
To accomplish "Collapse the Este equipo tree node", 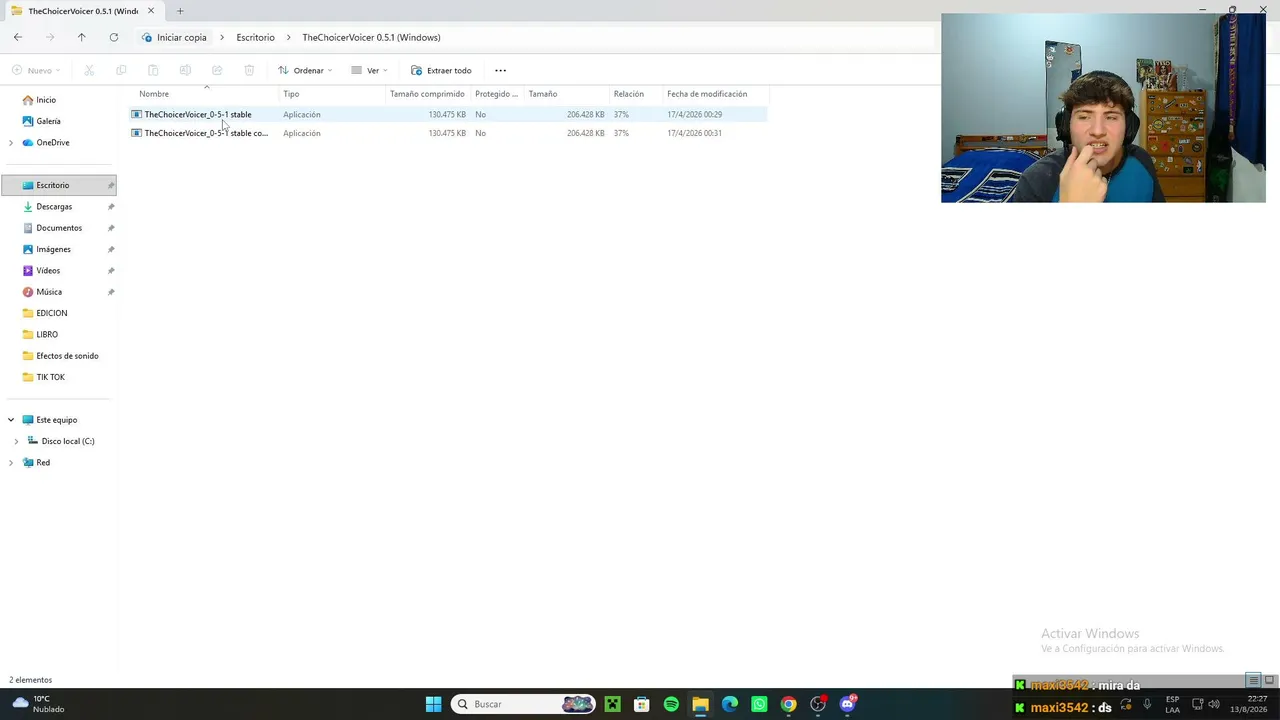I will tap(11, 420).
